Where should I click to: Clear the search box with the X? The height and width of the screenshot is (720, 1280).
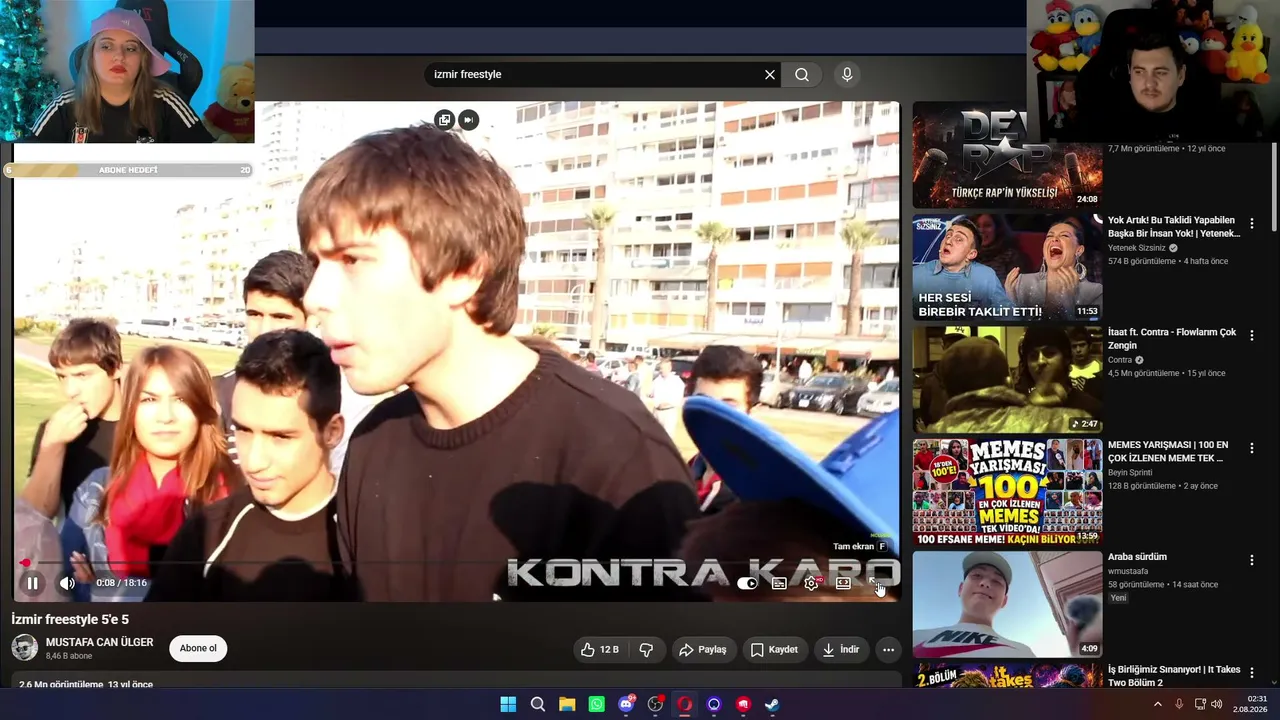coord(770,74)
